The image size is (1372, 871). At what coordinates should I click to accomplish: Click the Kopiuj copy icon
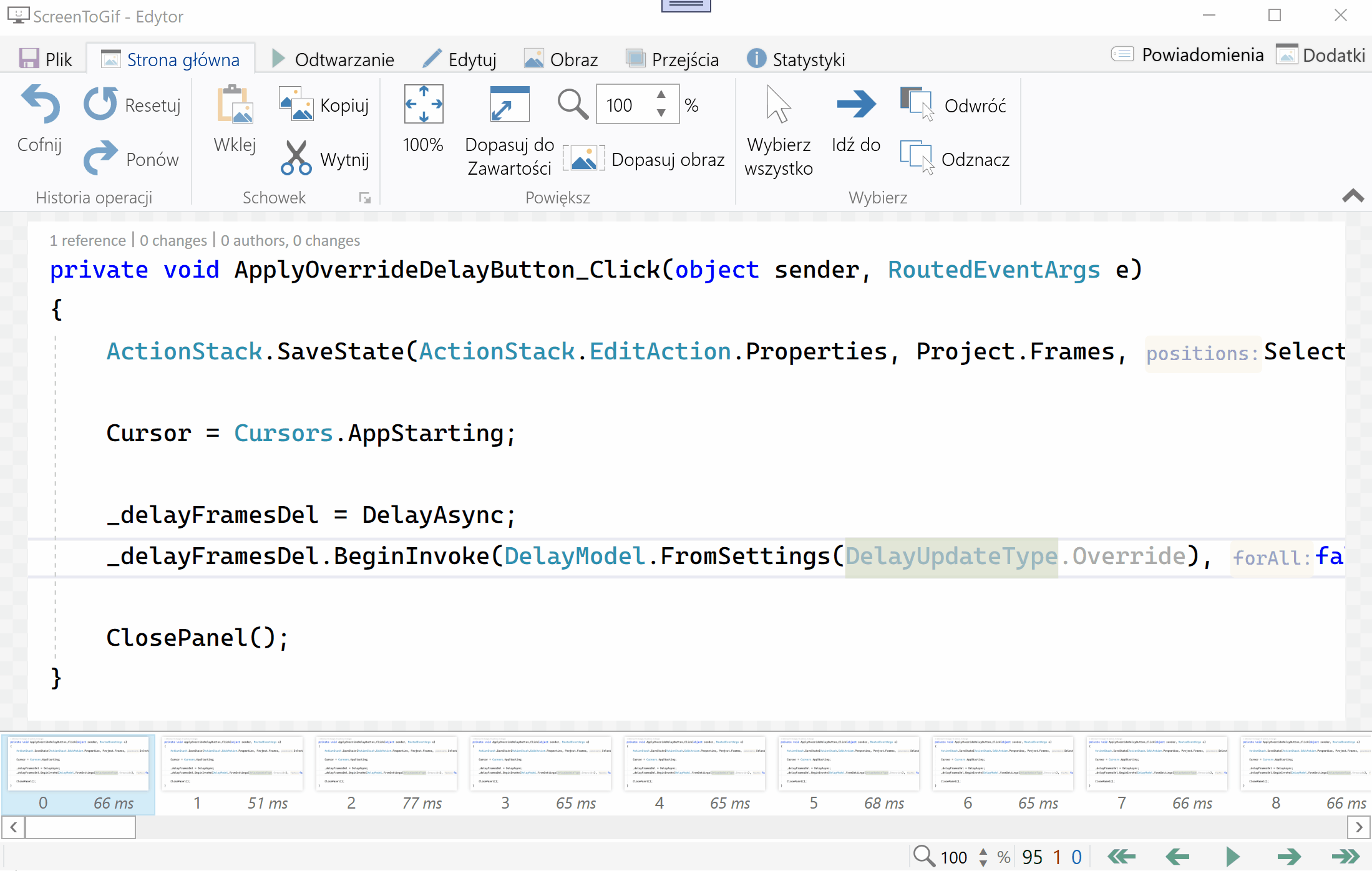pyautogui.click(x=296, y=104)
